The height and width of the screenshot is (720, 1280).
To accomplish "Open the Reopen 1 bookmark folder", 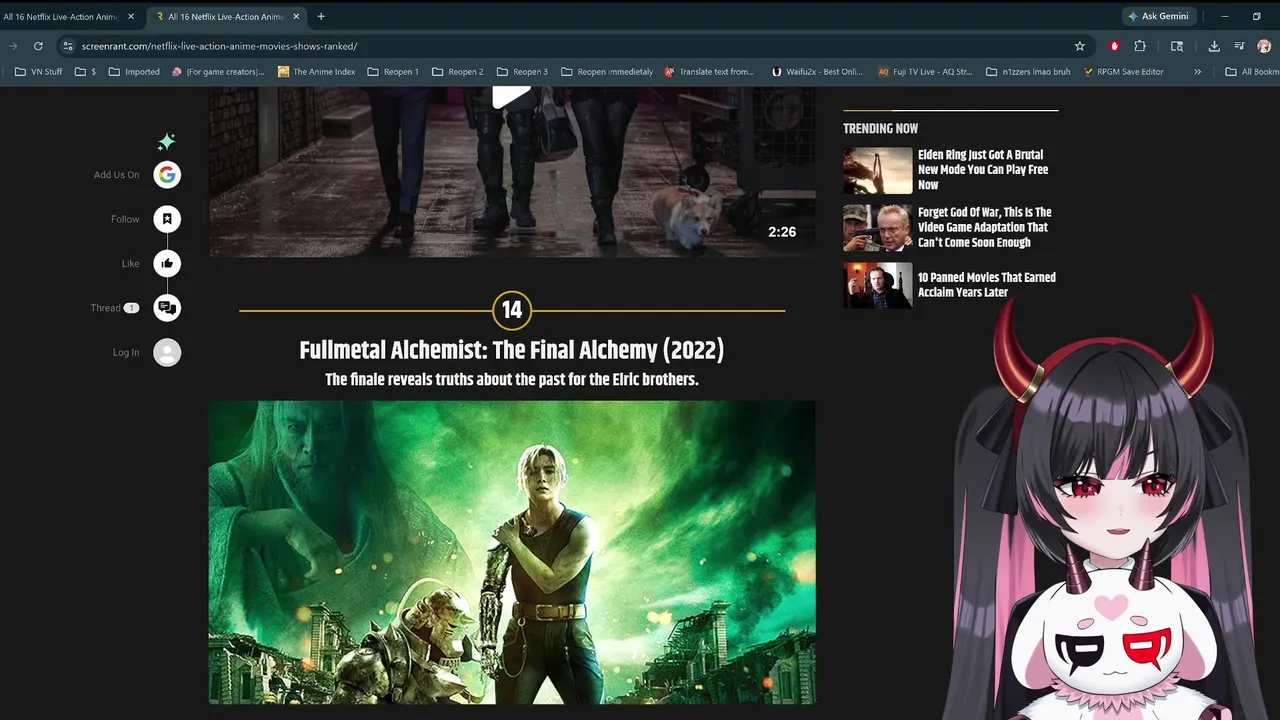I will (x=393, y=72).
